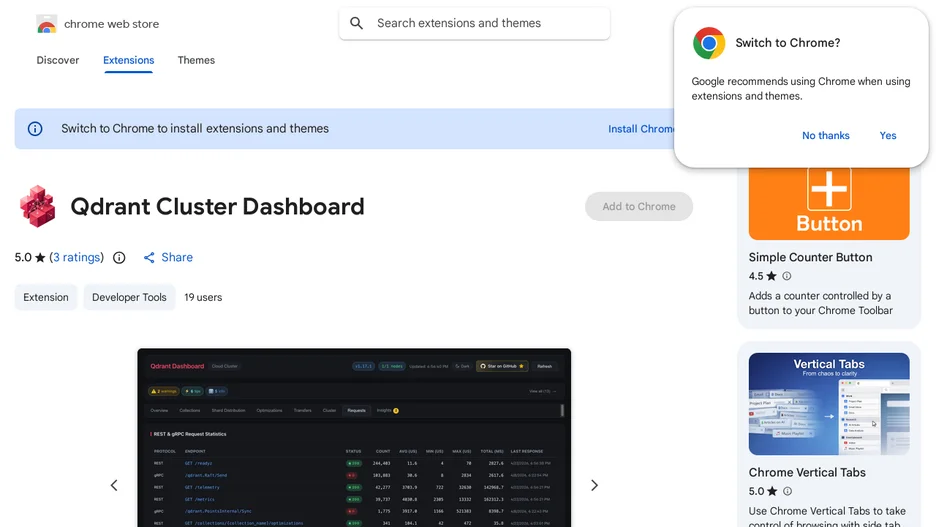Open the 3 ratings link
The width and height of the screenshot is (936, 527).
point(77,257)
